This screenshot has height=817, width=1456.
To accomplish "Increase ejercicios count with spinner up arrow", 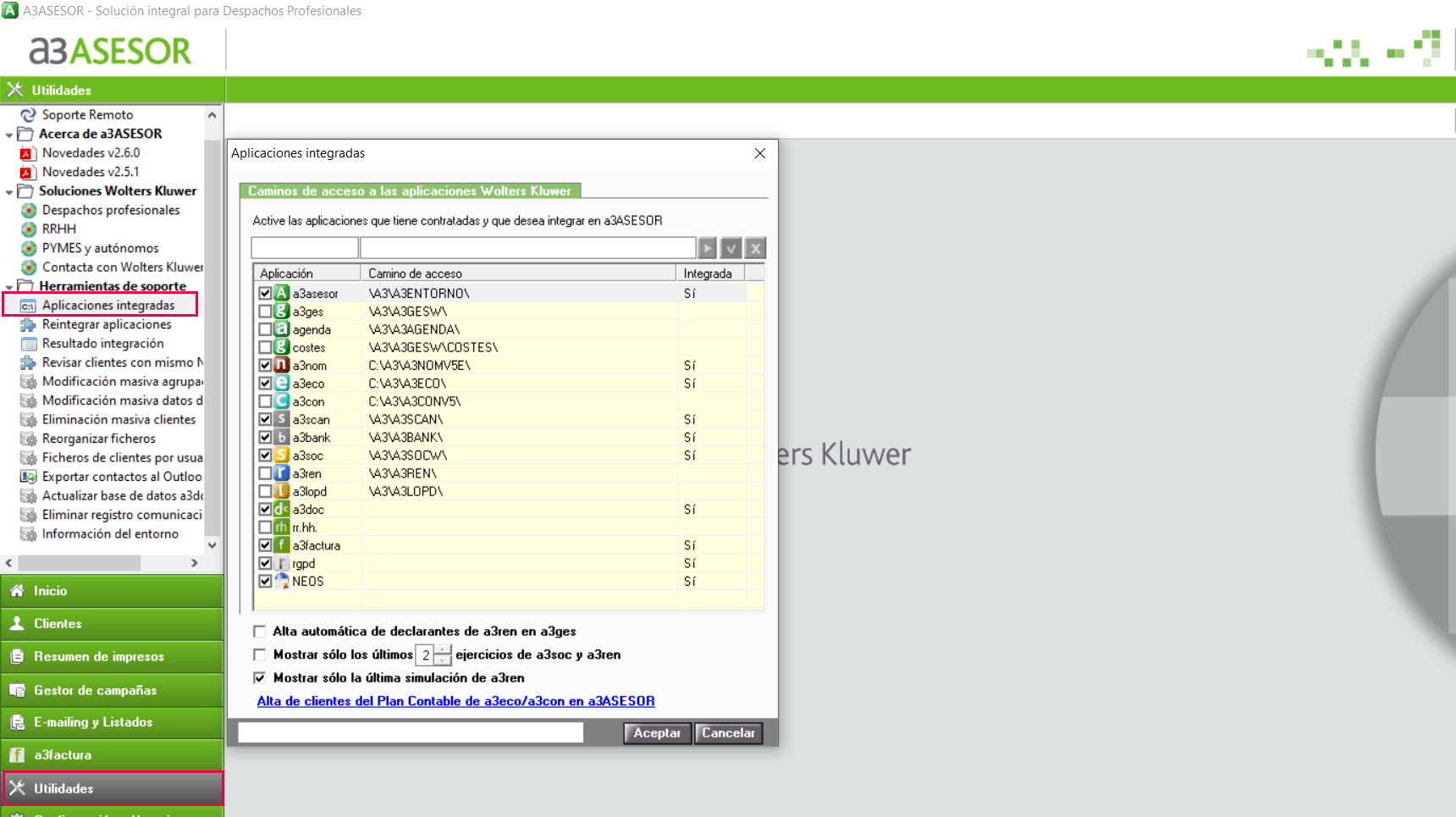I will (443, 649).
